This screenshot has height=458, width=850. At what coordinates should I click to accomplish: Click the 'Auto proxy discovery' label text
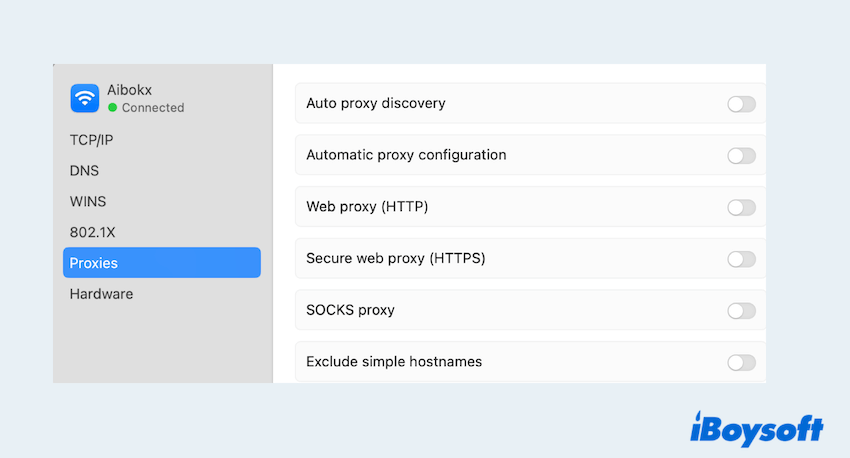(x=375, y=103)
